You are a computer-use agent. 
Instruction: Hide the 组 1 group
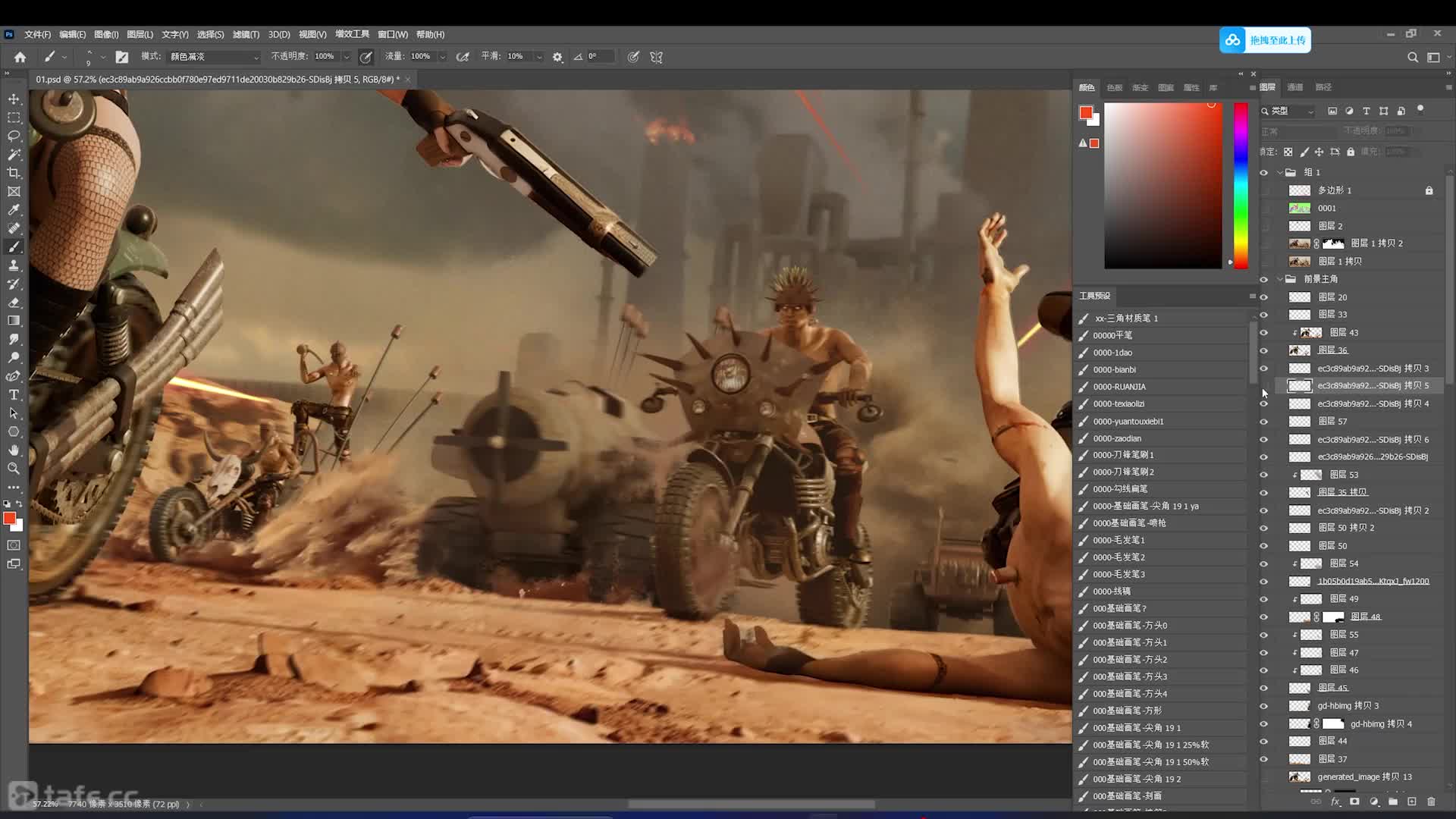click(1263, 173)
